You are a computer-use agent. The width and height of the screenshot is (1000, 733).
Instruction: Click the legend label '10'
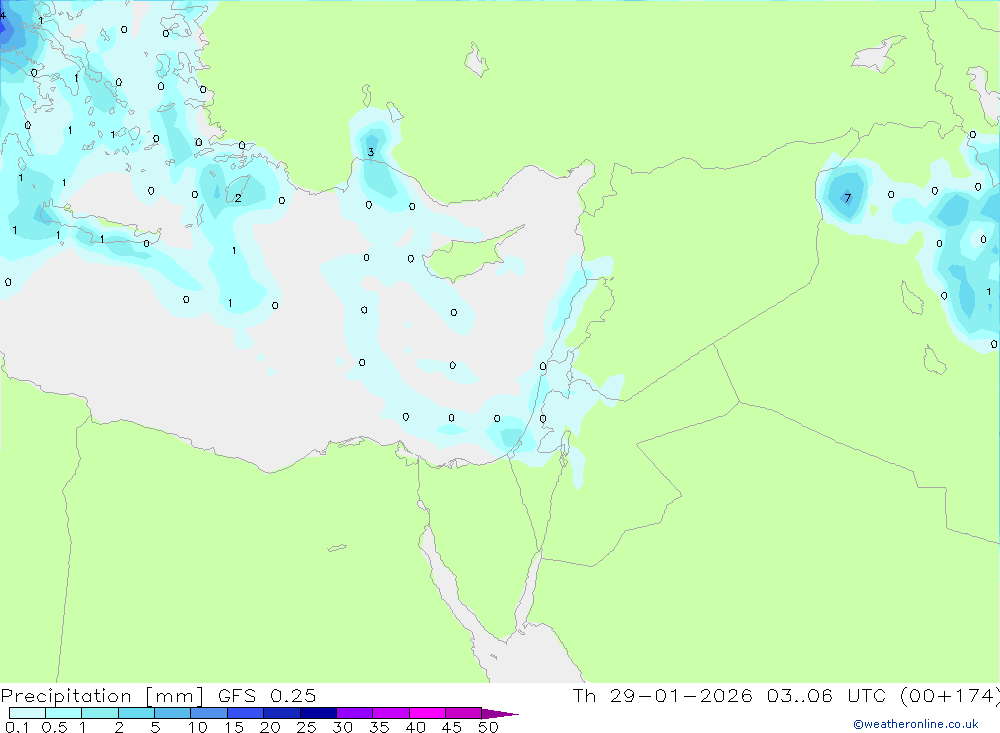coord(198,727)
